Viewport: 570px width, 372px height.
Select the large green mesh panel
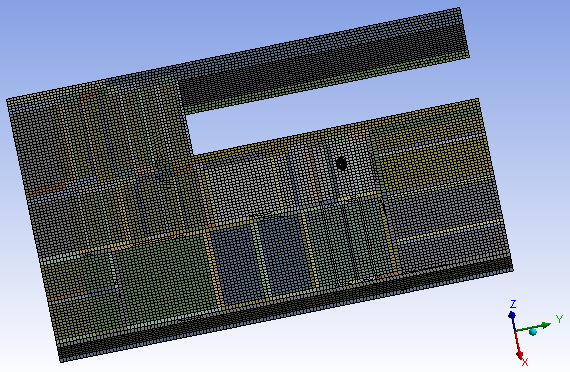(x=165, y=276)
